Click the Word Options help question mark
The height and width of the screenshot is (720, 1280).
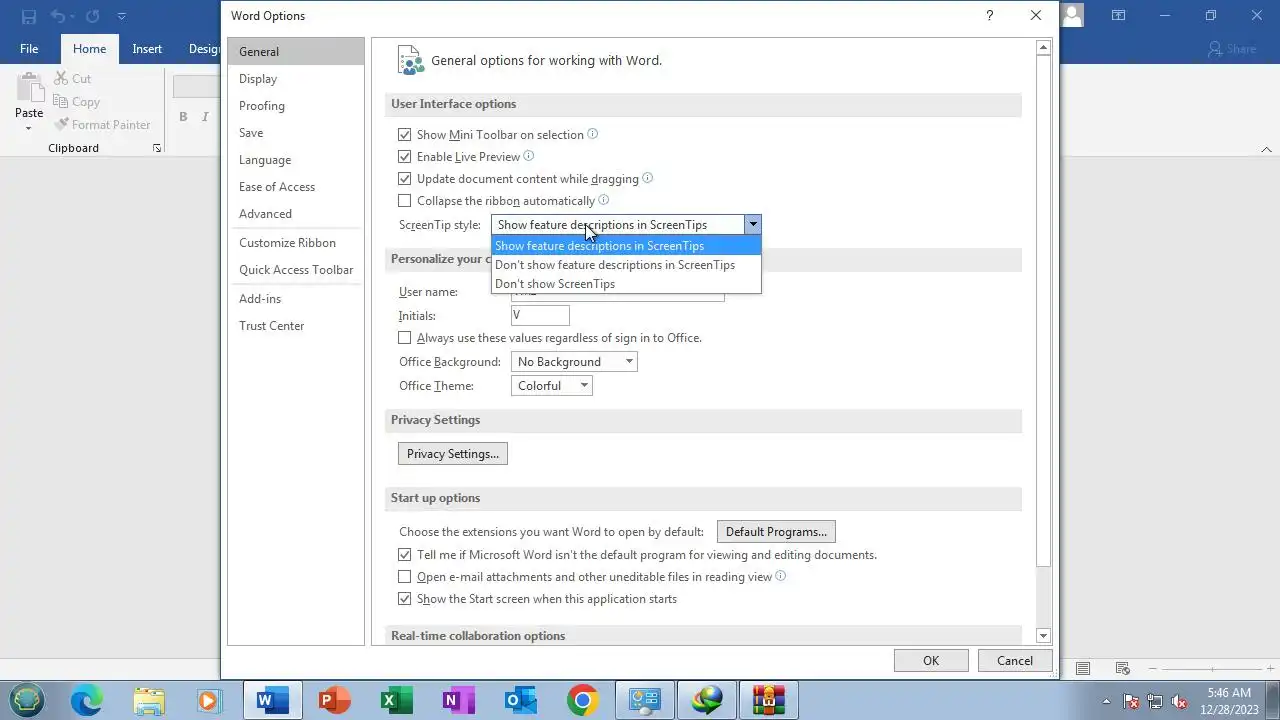click(990, 15)
